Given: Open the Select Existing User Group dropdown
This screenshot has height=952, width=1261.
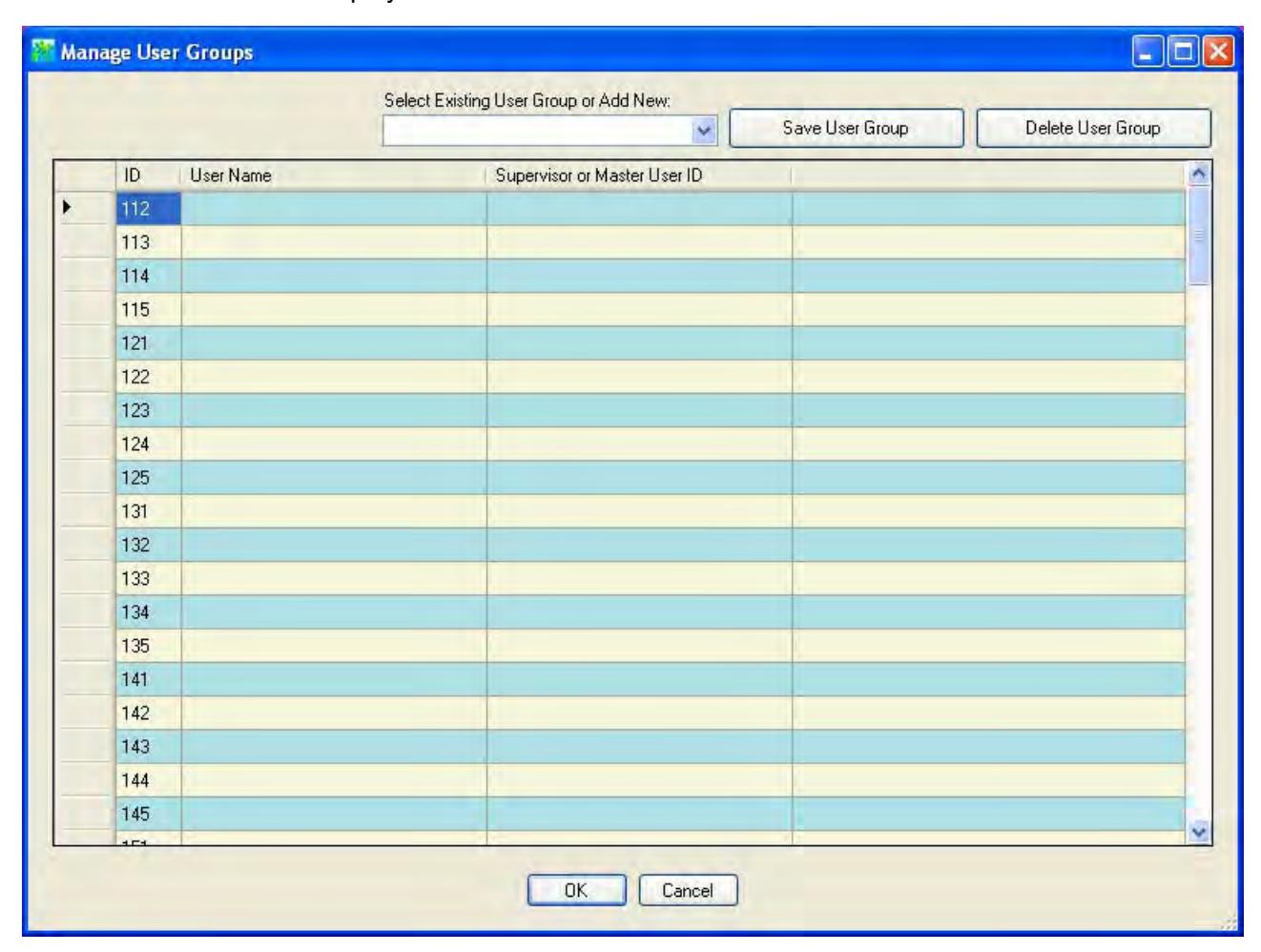Looking at the screenshot, I should pyautogui.click(x=706, y=130).
